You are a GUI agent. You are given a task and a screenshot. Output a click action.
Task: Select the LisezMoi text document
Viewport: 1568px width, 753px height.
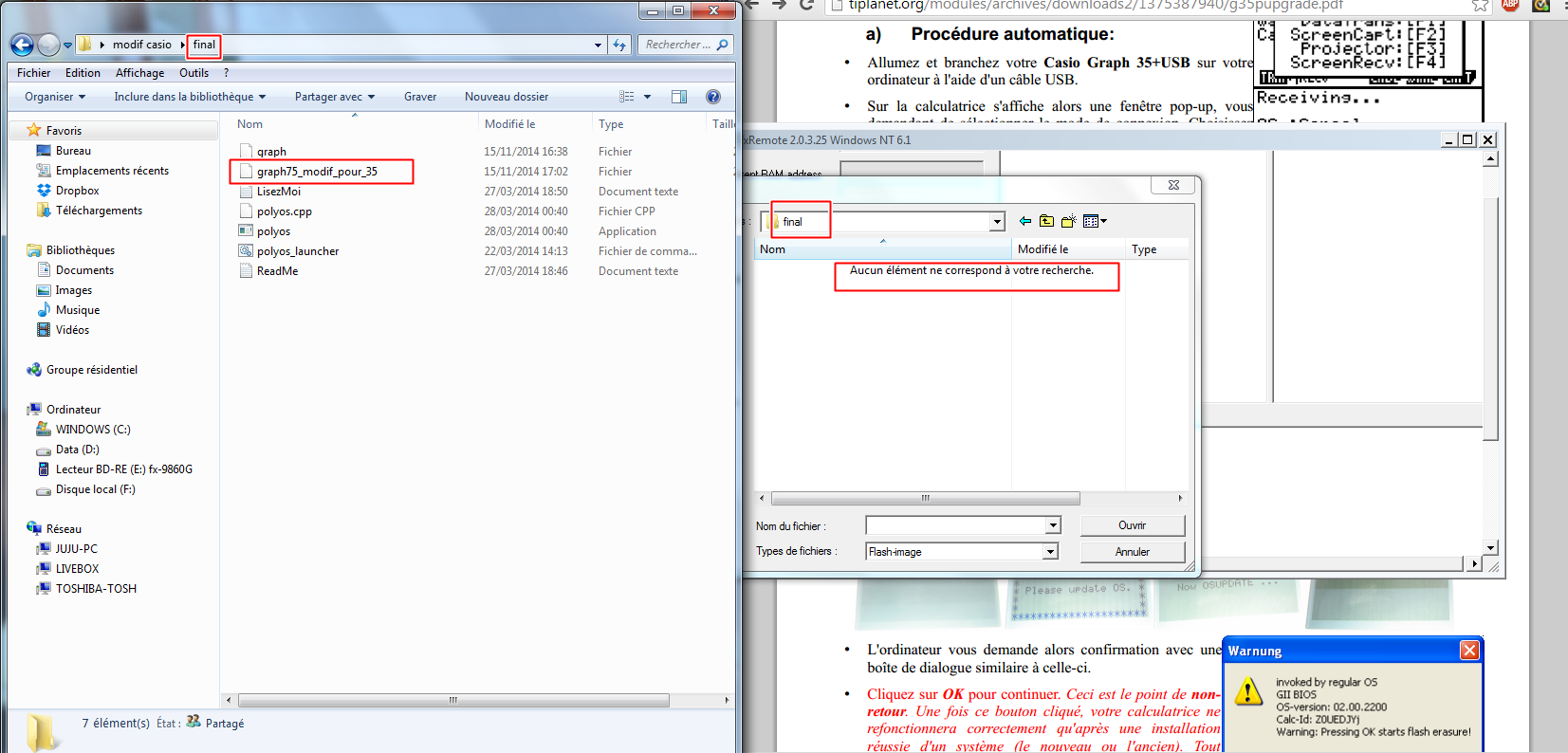click(x=279, y=192)
